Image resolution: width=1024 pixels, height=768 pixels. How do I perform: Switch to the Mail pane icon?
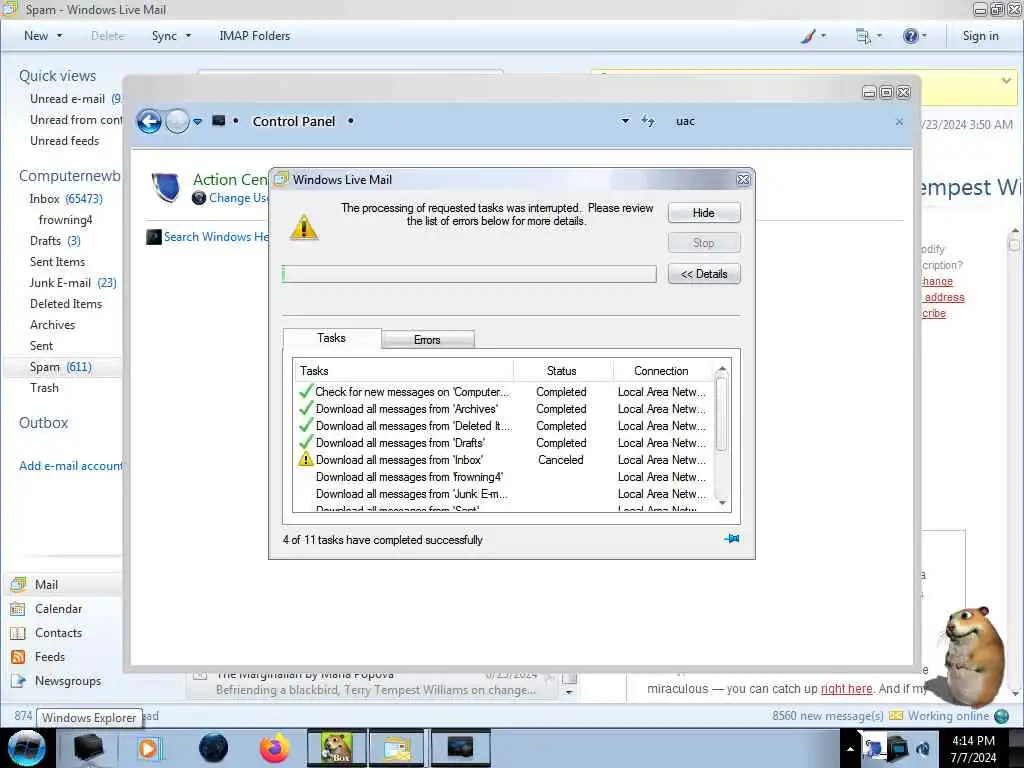coord(18,584)
